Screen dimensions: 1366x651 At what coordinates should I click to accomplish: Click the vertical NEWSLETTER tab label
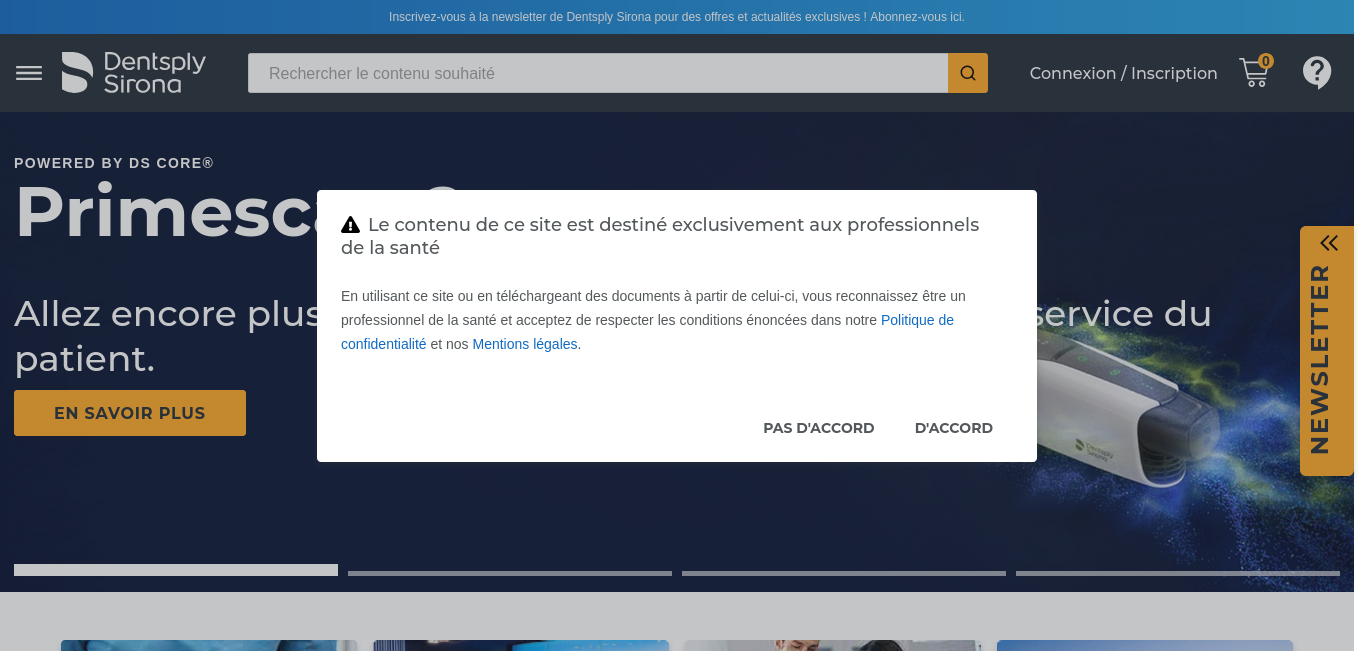click(x=1320, y=359)
